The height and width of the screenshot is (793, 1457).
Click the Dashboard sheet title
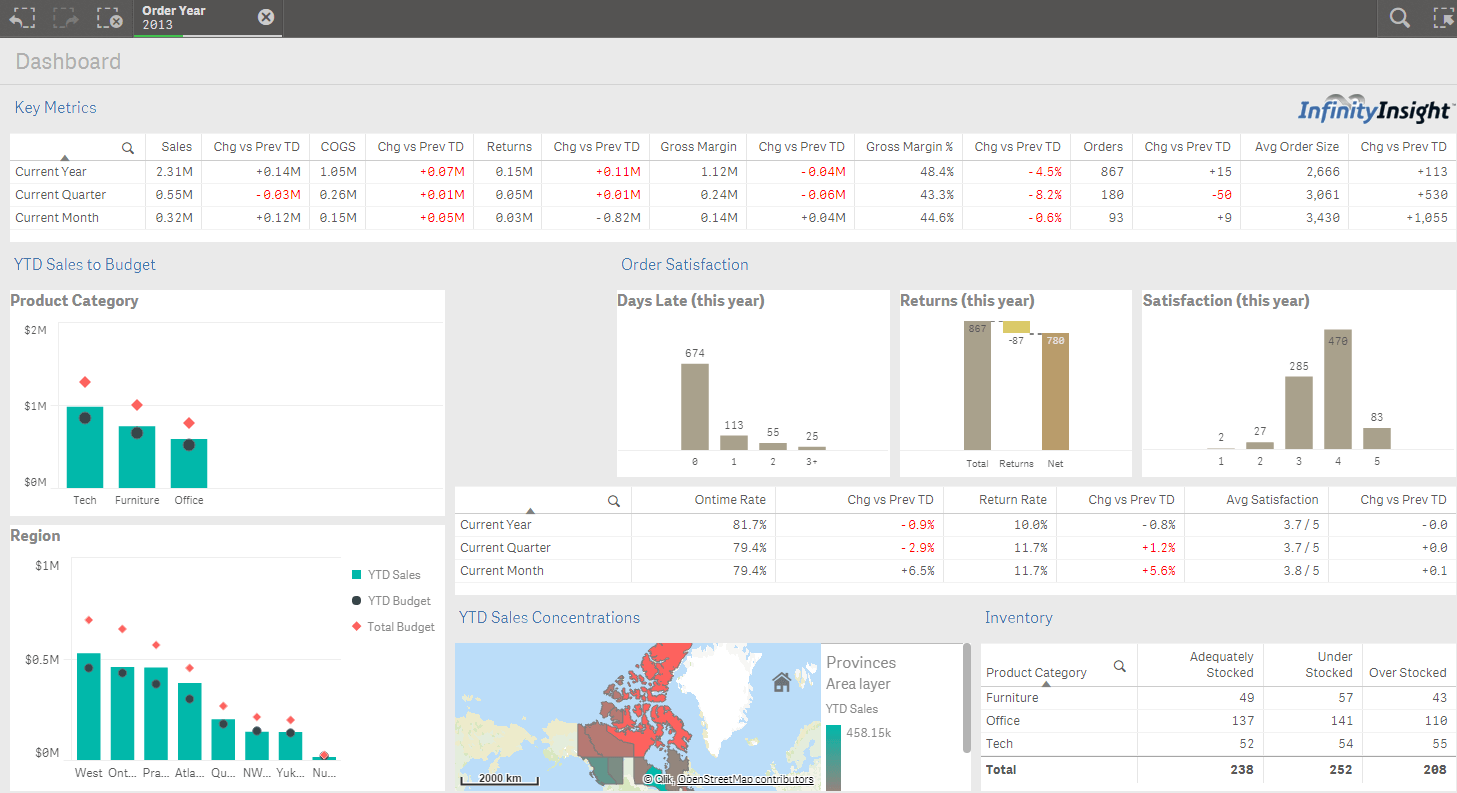tap(68, 62)
